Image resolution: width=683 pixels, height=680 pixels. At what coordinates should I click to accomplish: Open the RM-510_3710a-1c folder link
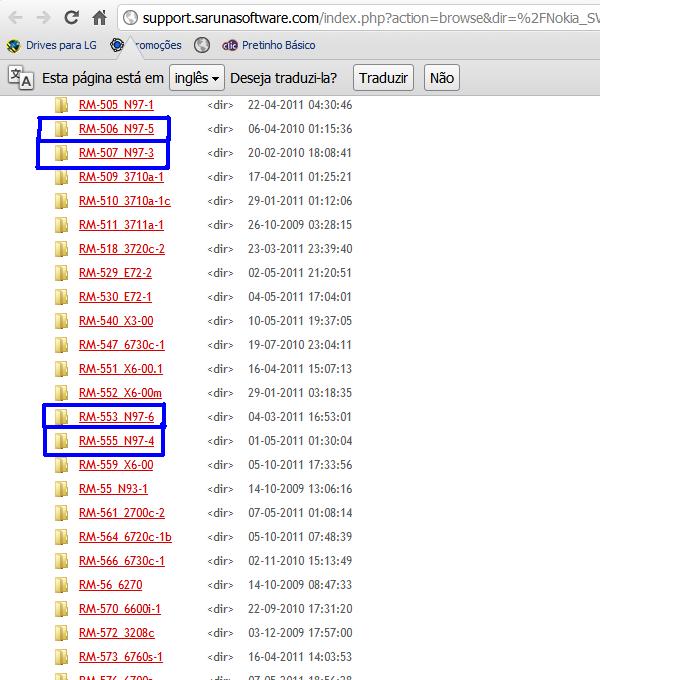point(125,201)
